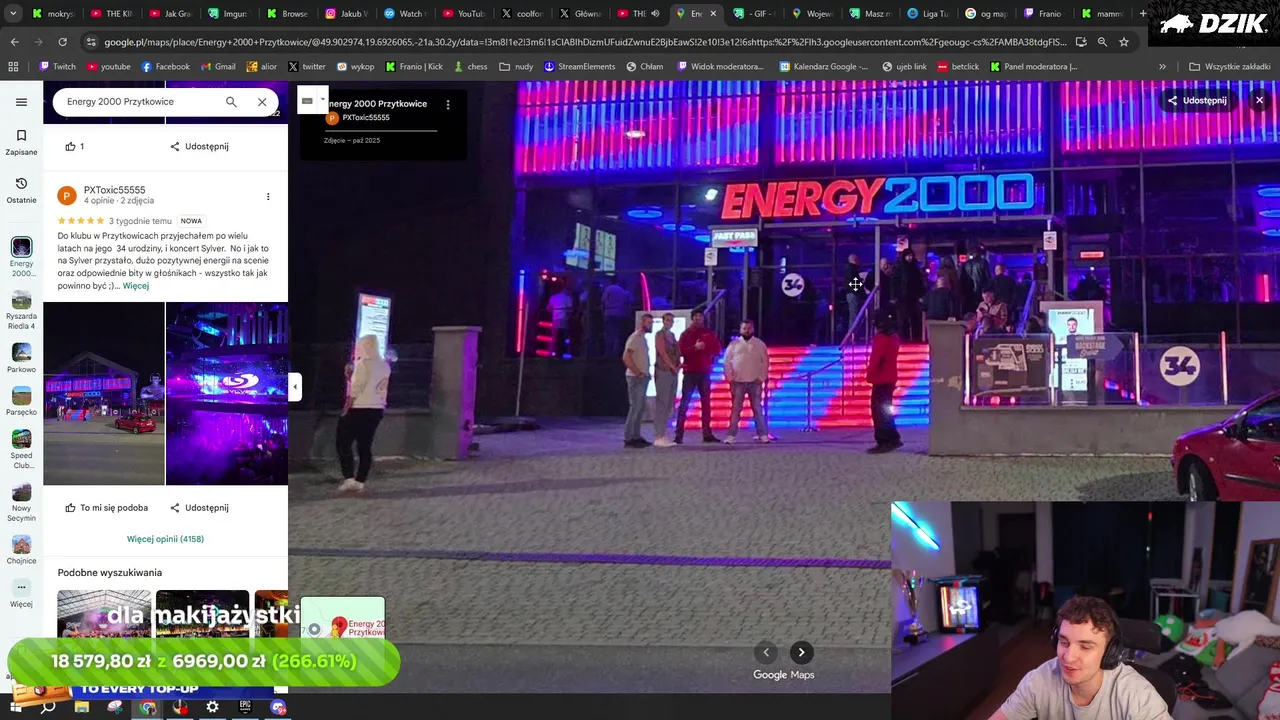Click the search magnifier in Maps search box
This screenshot has height=720, width=1280.
[231, 102]
